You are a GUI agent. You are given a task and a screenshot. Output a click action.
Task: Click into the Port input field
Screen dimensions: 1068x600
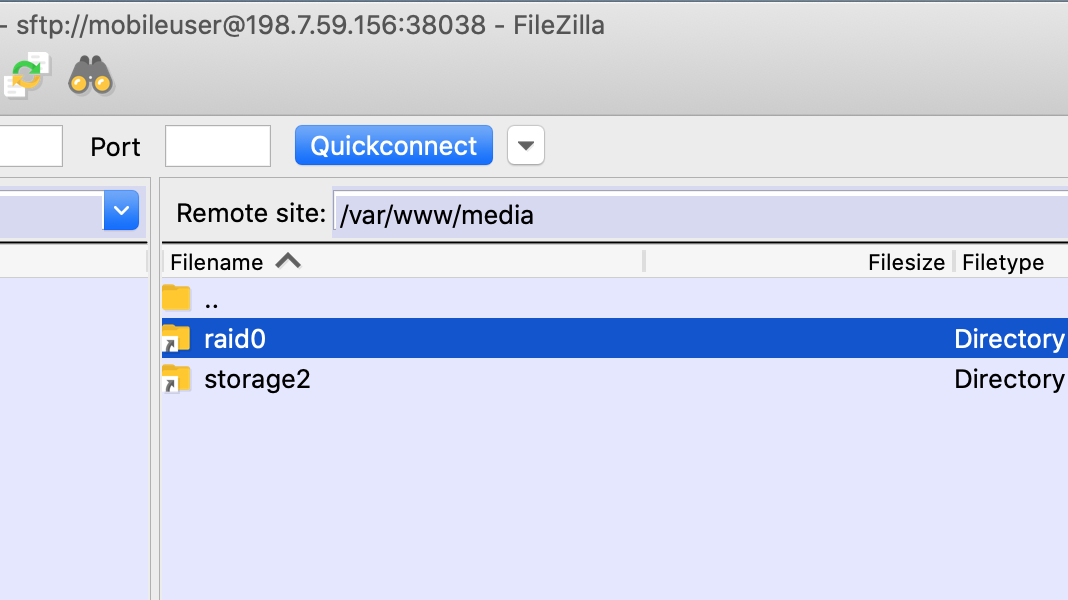tap(217, 146)
